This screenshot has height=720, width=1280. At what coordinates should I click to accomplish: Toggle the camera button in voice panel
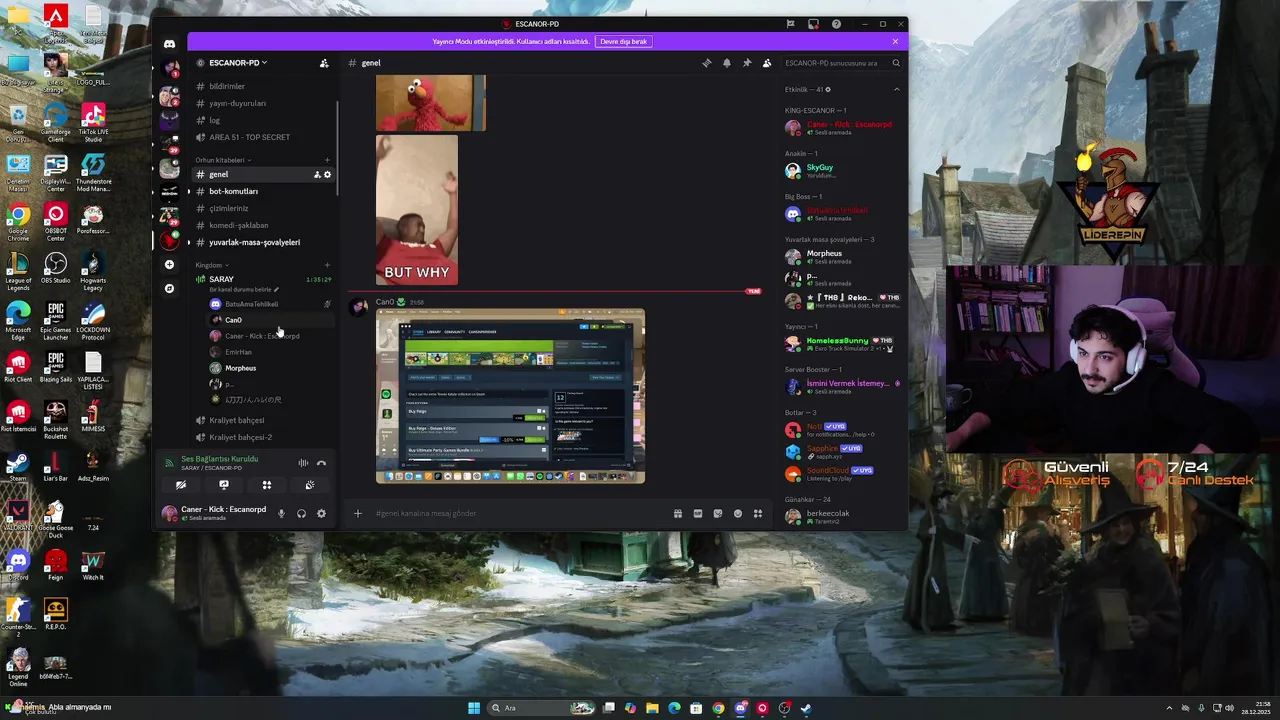tap(181, 485)
